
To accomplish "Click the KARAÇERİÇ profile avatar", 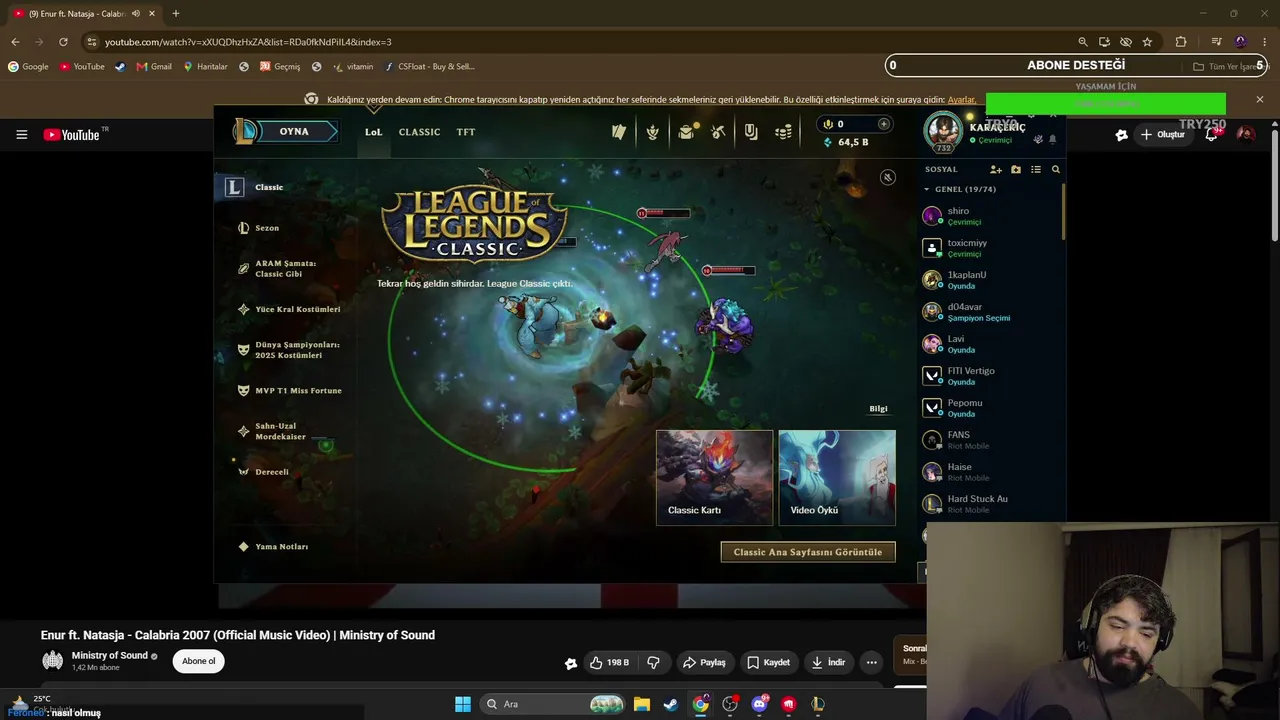I will [x=943, y=130].
